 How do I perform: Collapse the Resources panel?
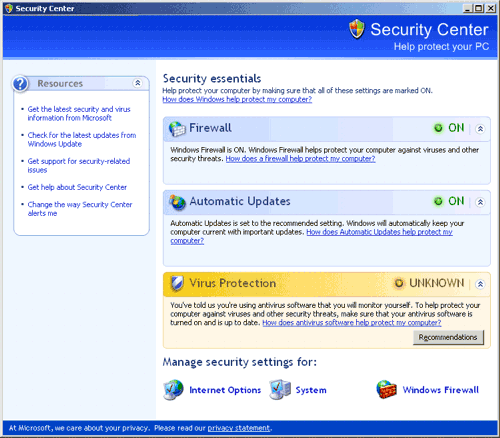(x=137, y=83)
